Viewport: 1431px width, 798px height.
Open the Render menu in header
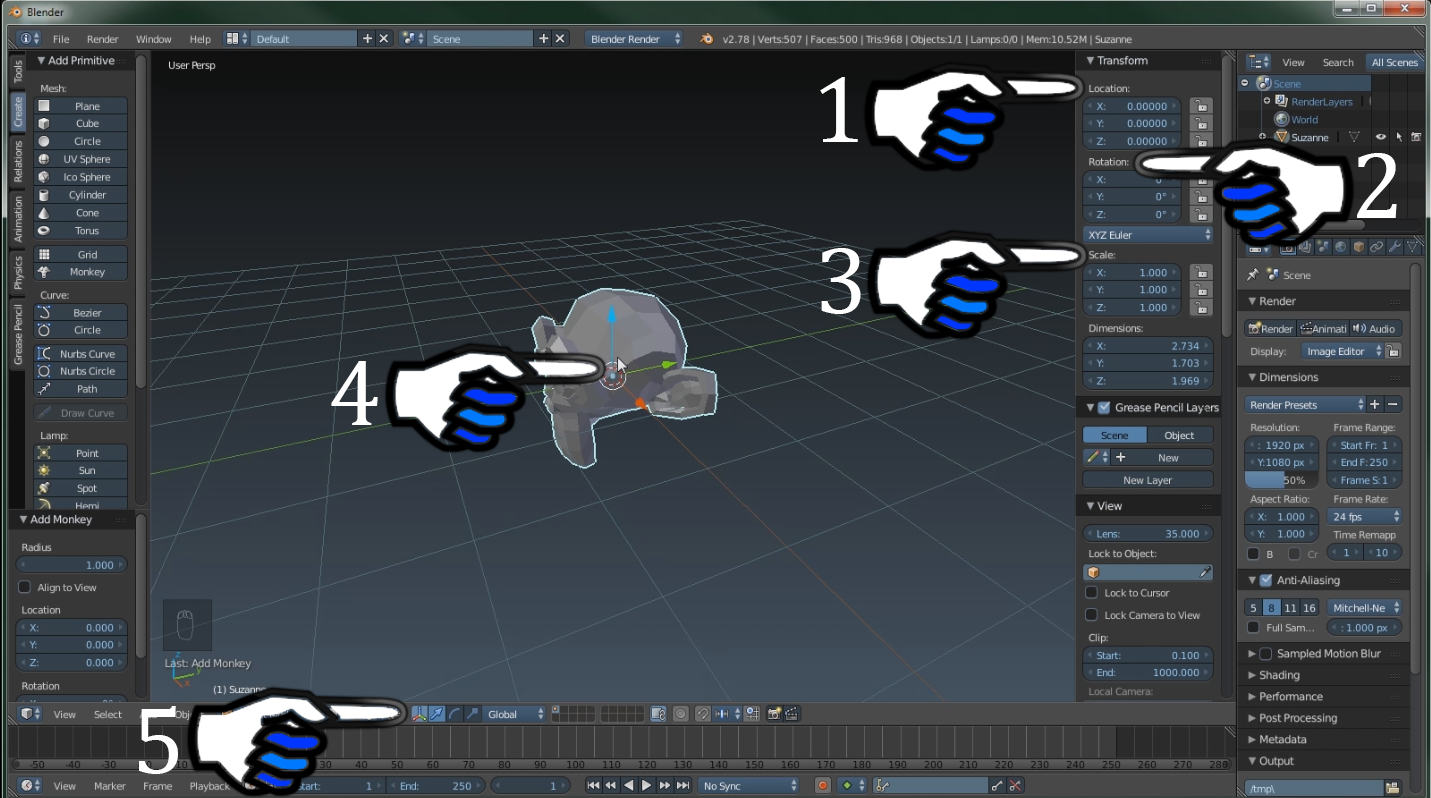[103, 39]
